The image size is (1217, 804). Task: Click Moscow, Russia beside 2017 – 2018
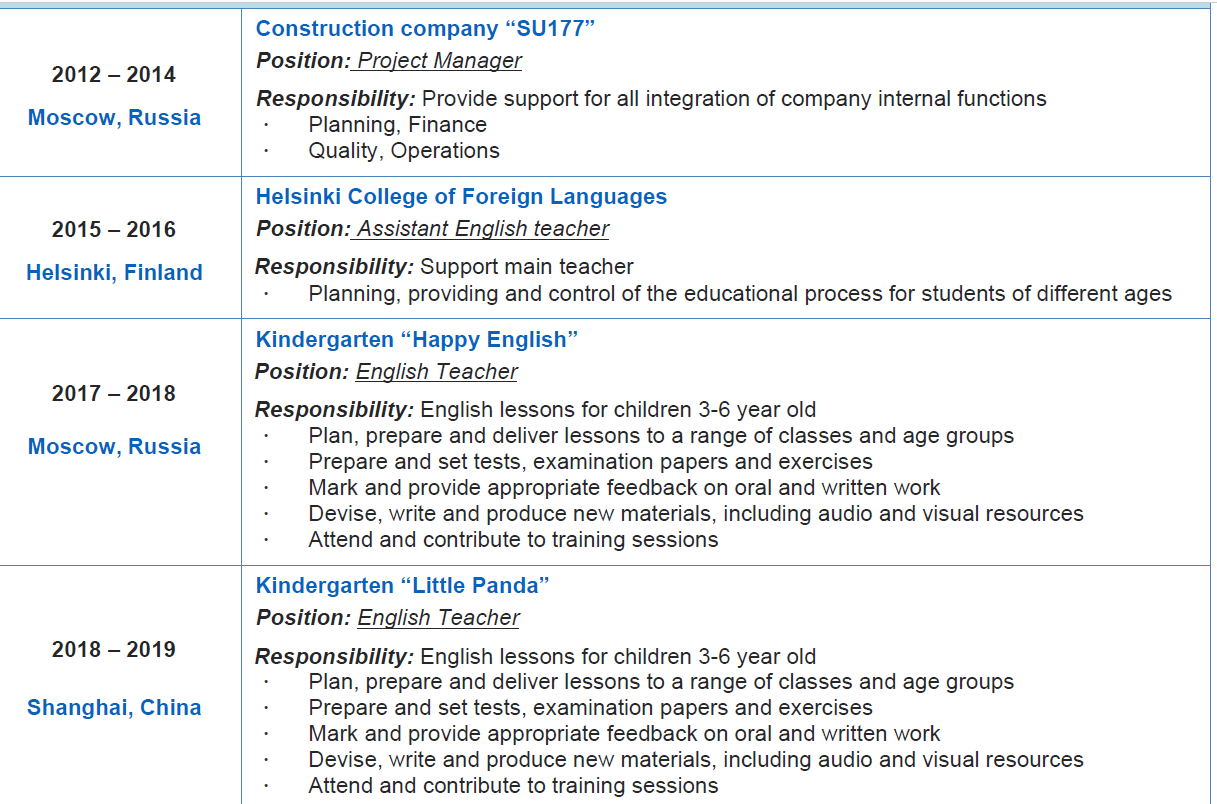coord(114,447)
